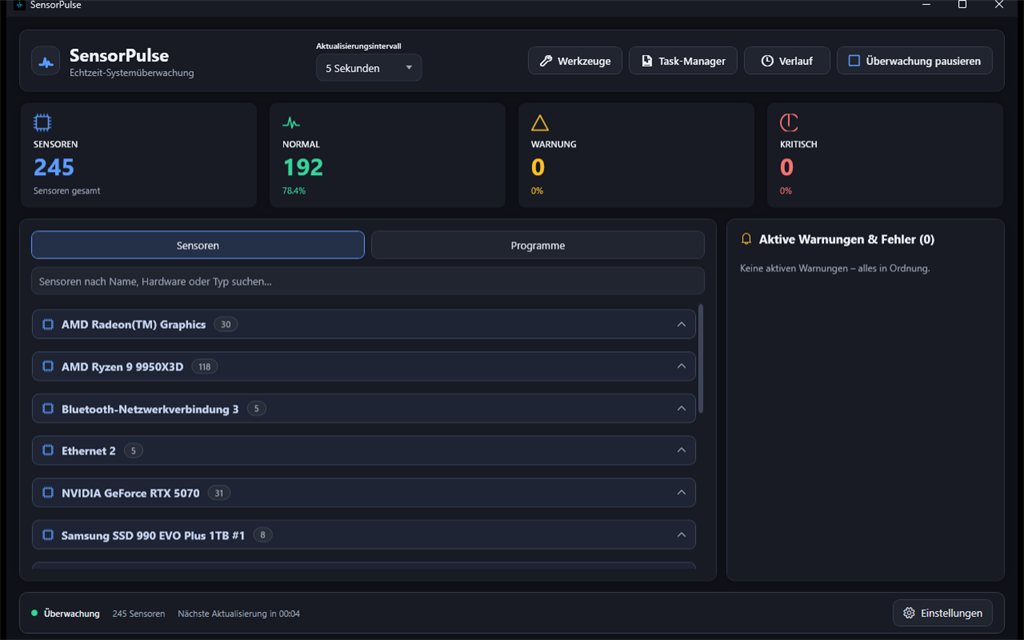This screenshot has height=640, width=1024.
Task: Click the 78.4% normal percentage
Action: [x=294, y=191]
